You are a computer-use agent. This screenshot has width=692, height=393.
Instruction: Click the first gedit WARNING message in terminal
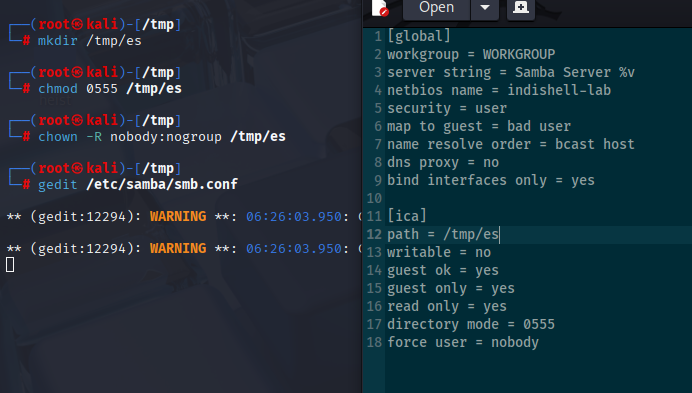tap(184, 217)
